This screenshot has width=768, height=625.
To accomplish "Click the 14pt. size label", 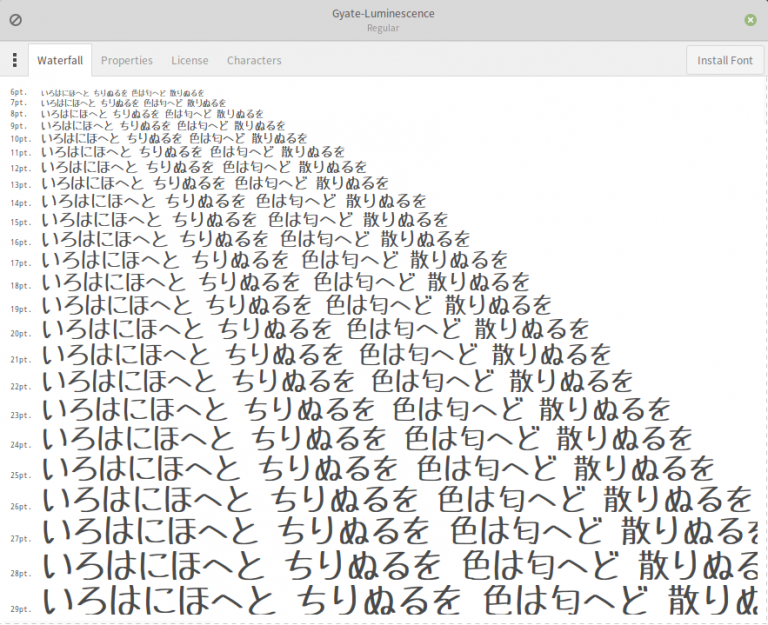I will coord(21,203).
